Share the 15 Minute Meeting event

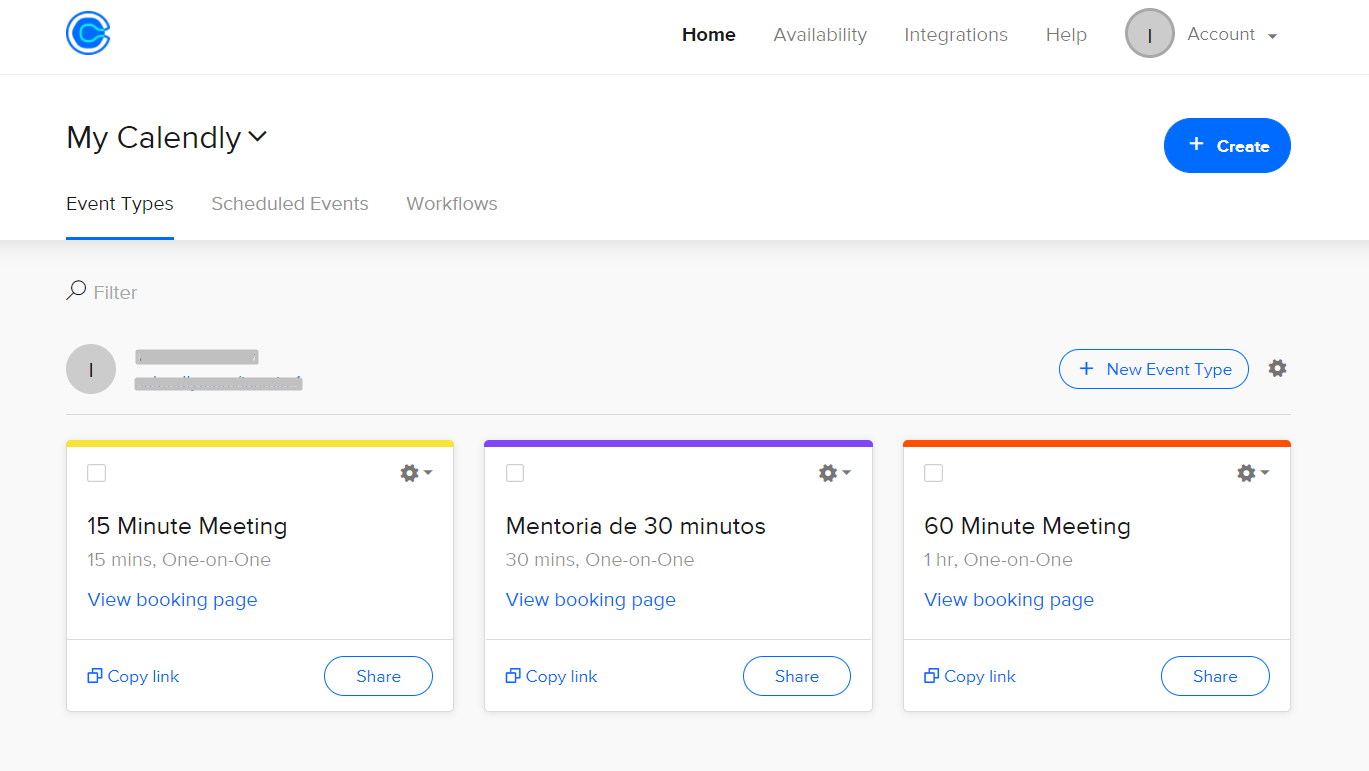[x=379, y=676]
